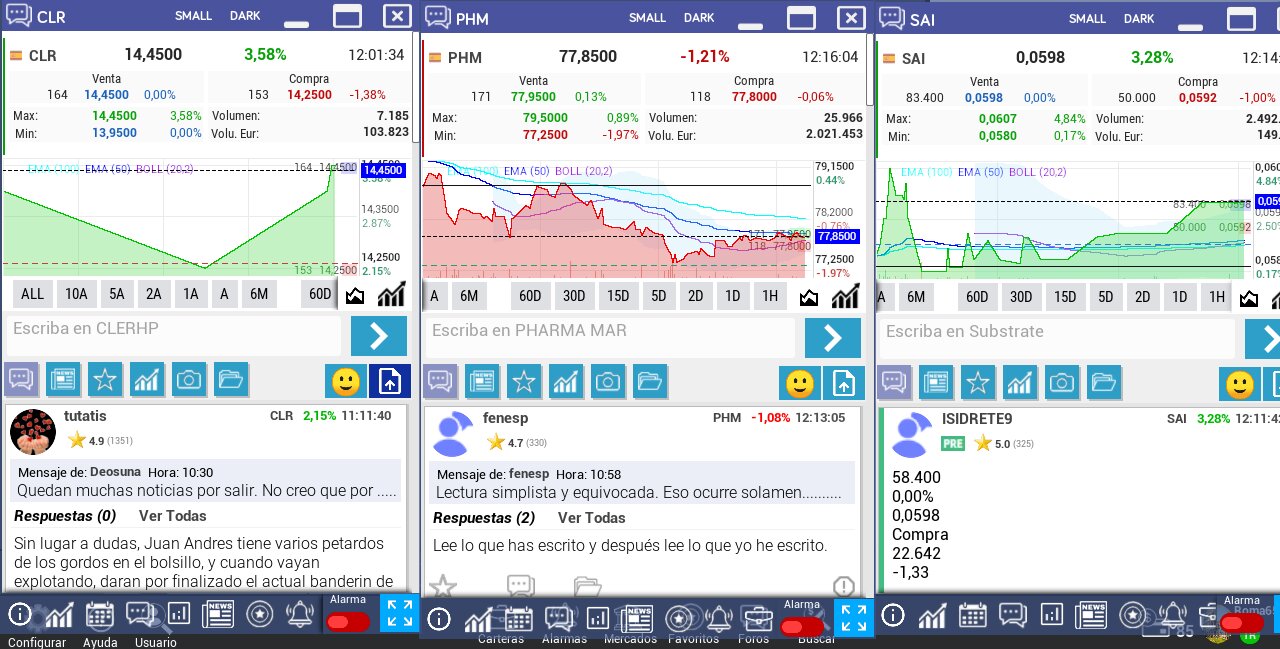Open chat messages icon in CLR window
The width and height of the screenshot is (1280, 649).
[x=22, y=380]
